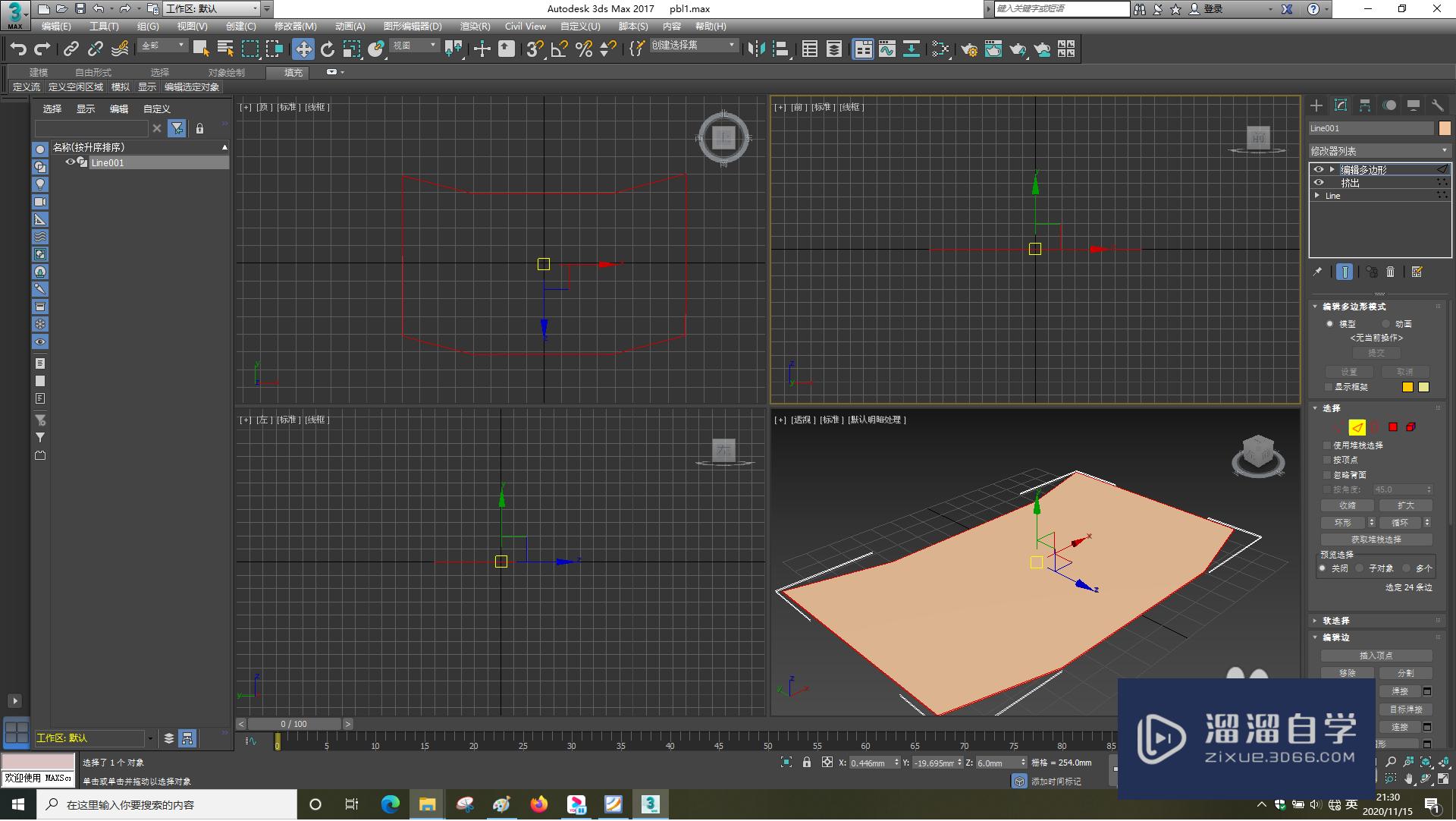The width and height of the screenshot is (1456, 821).
Task: Toggle the Angle Snap icon
Action: coord(560,49)
